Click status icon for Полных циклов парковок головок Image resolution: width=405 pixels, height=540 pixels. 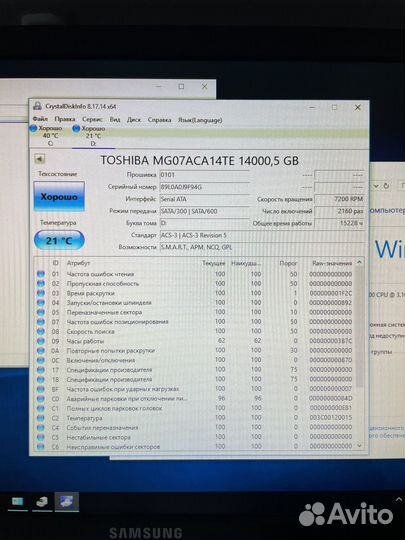[x=41, y=408]
